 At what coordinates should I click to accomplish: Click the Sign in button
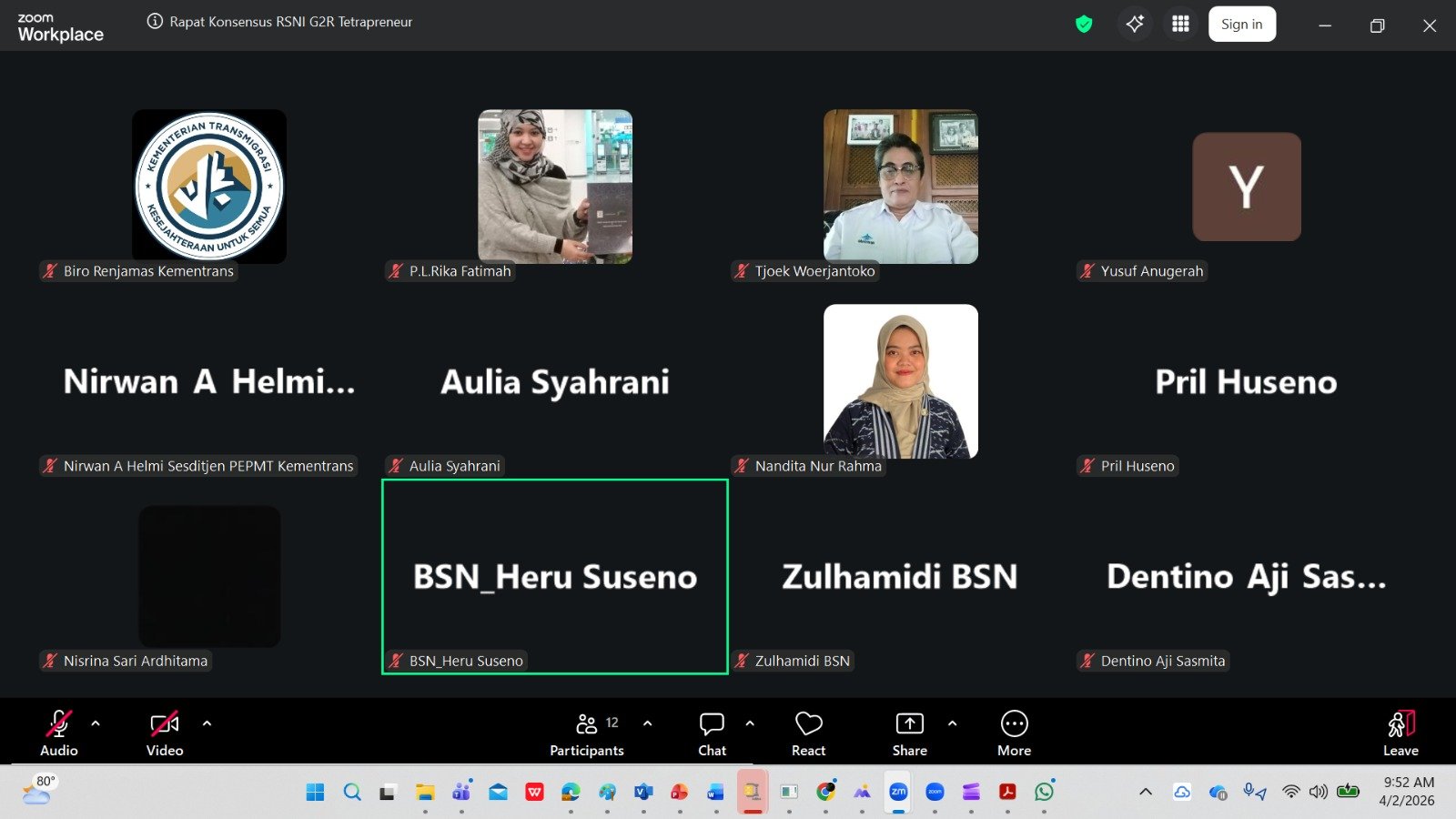[1241, 25]
